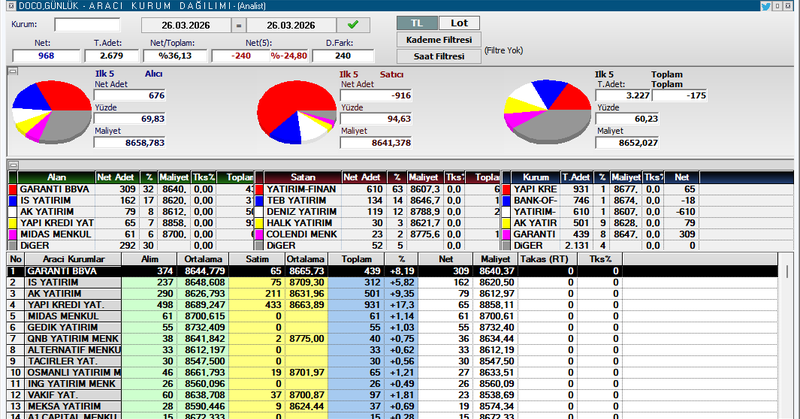Image resolution: width=800 pixels, height=419 pixels.
Task: Open Kademe Filtresi
Action: 439,40
